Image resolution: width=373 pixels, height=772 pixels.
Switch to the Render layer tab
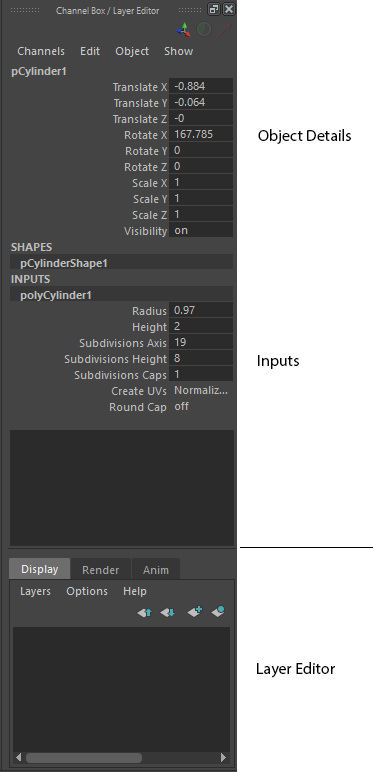coord(100,570)
